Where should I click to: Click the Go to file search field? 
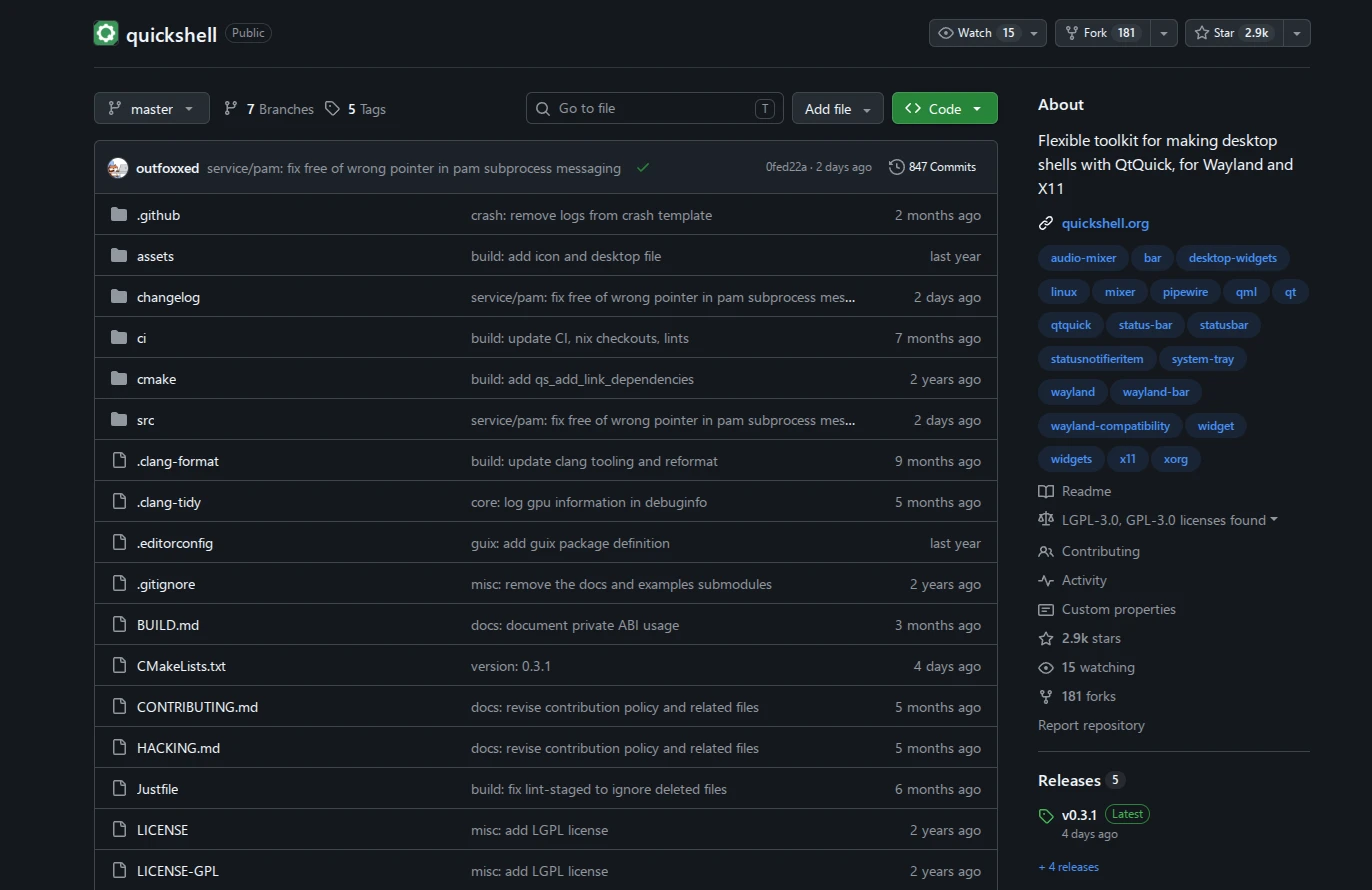pos(655,108)
